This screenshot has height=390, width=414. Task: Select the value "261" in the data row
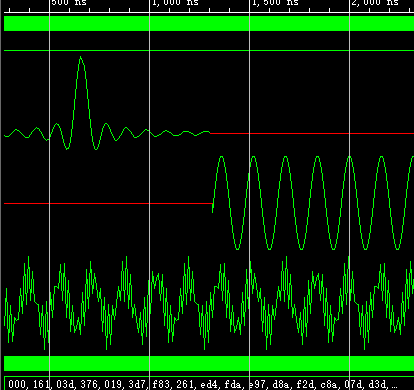pyautogui.click(x=185, y=384)
